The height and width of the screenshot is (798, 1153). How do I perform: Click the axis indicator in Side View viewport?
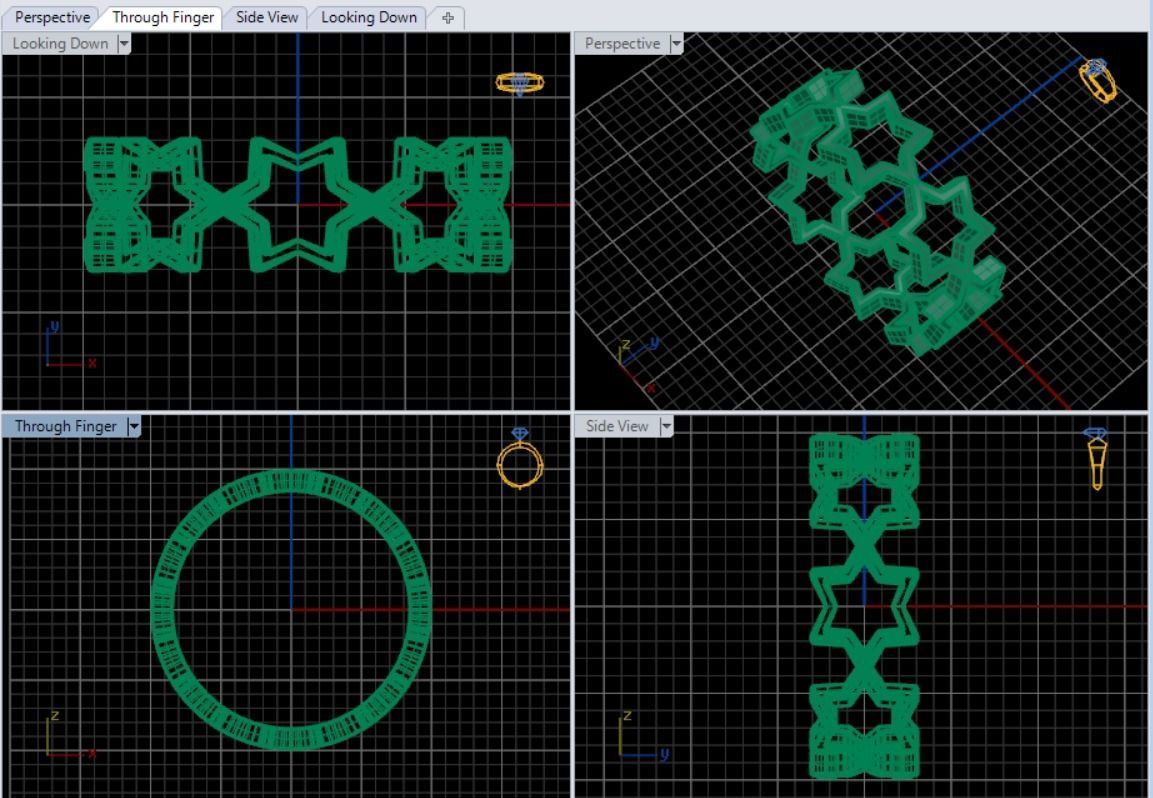[x=643, y=735]
